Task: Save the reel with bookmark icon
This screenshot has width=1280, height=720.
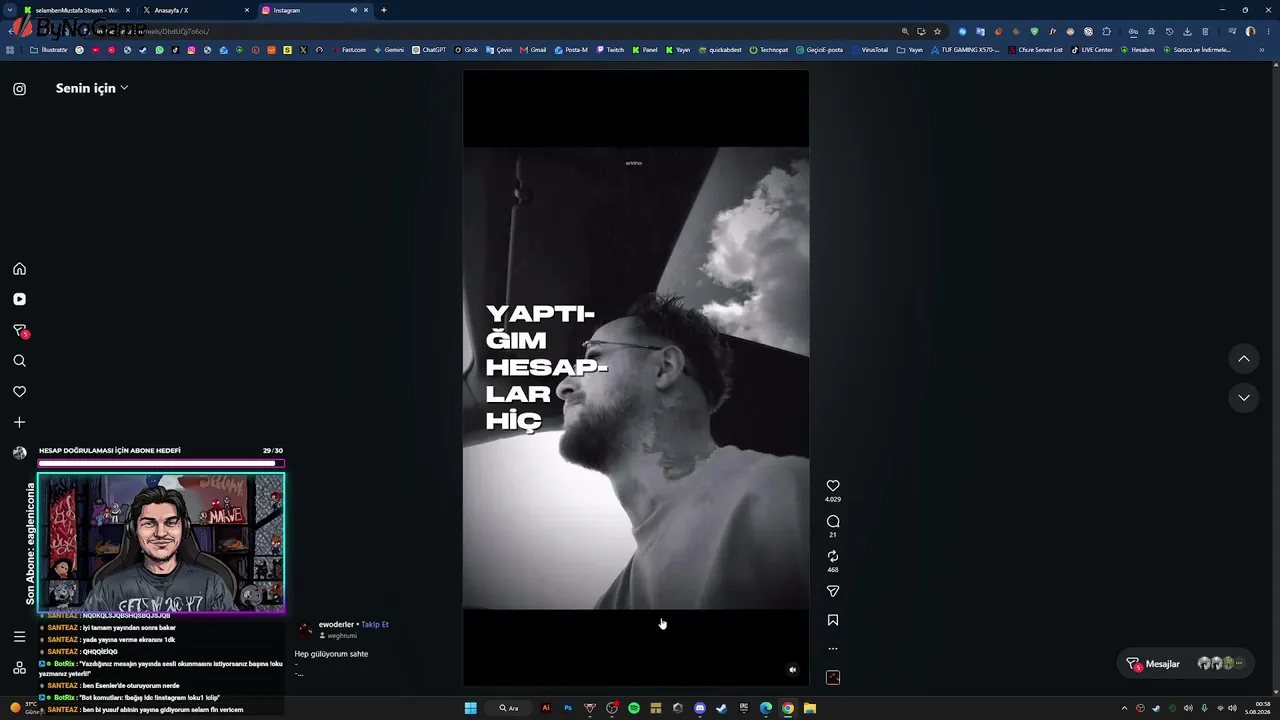Action: coord(833,620)
